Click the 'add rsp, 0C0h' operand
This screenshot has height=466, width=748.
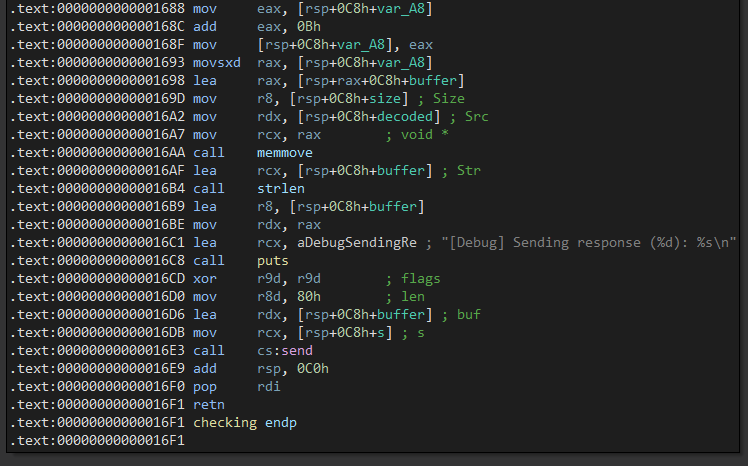[x=293, y=369]
